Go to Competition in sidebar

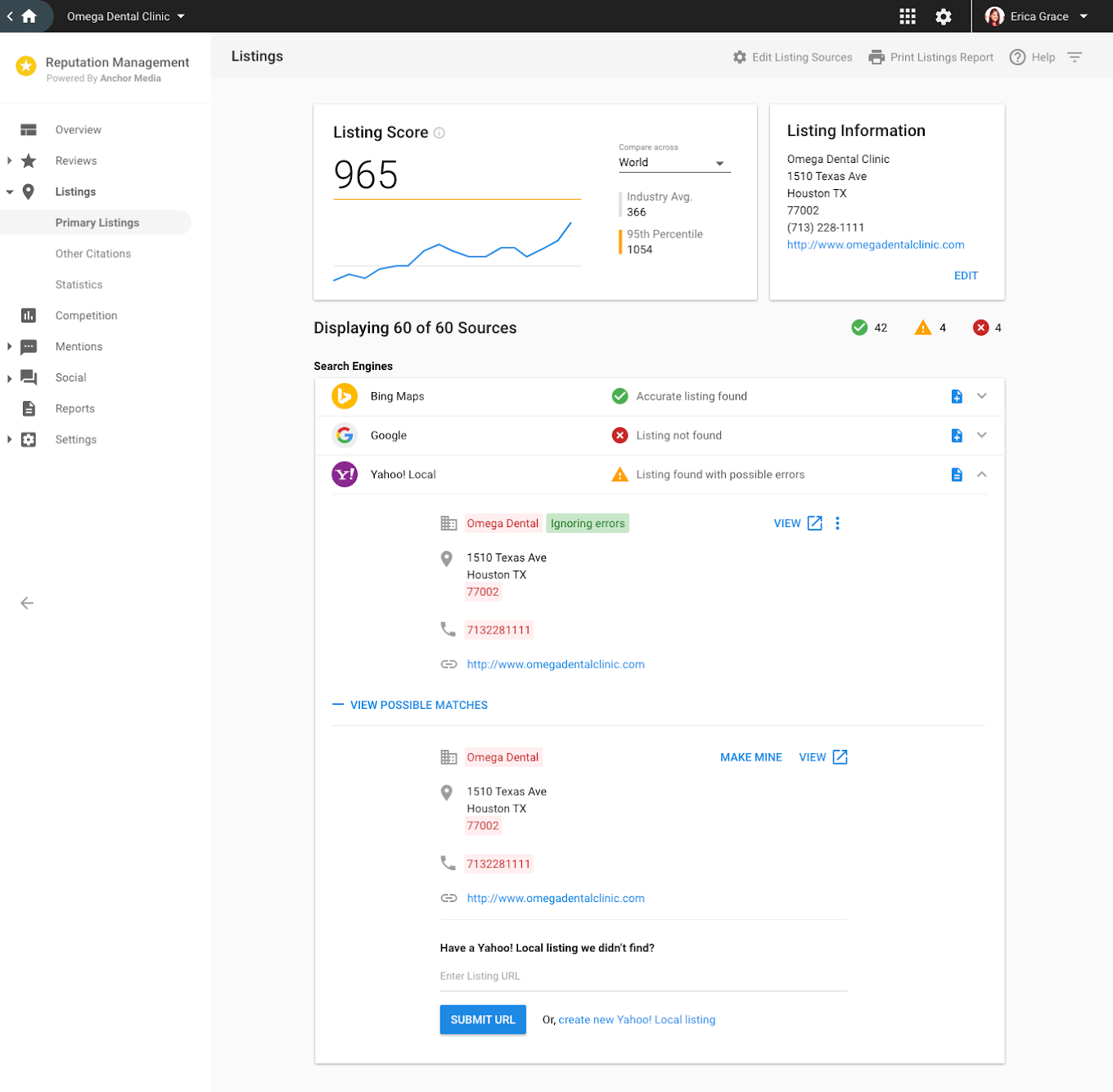point(86,316)
